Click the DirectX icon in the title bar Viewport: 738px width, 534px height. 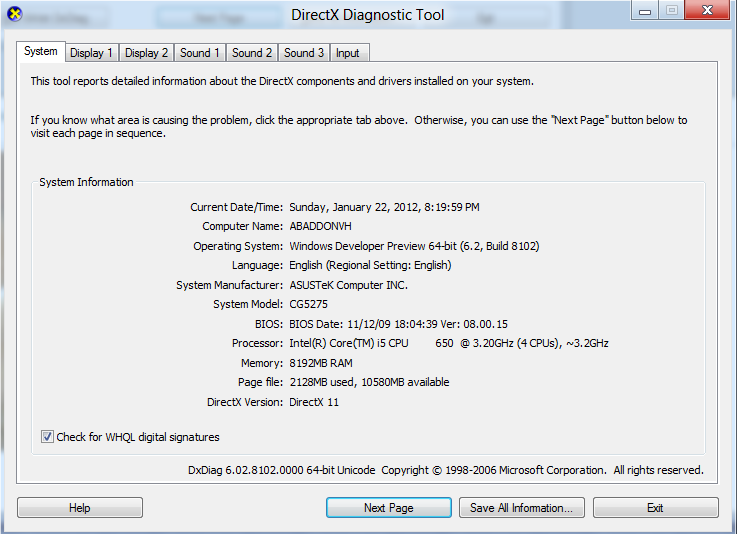pyautogui.click(x=13, y=15)
